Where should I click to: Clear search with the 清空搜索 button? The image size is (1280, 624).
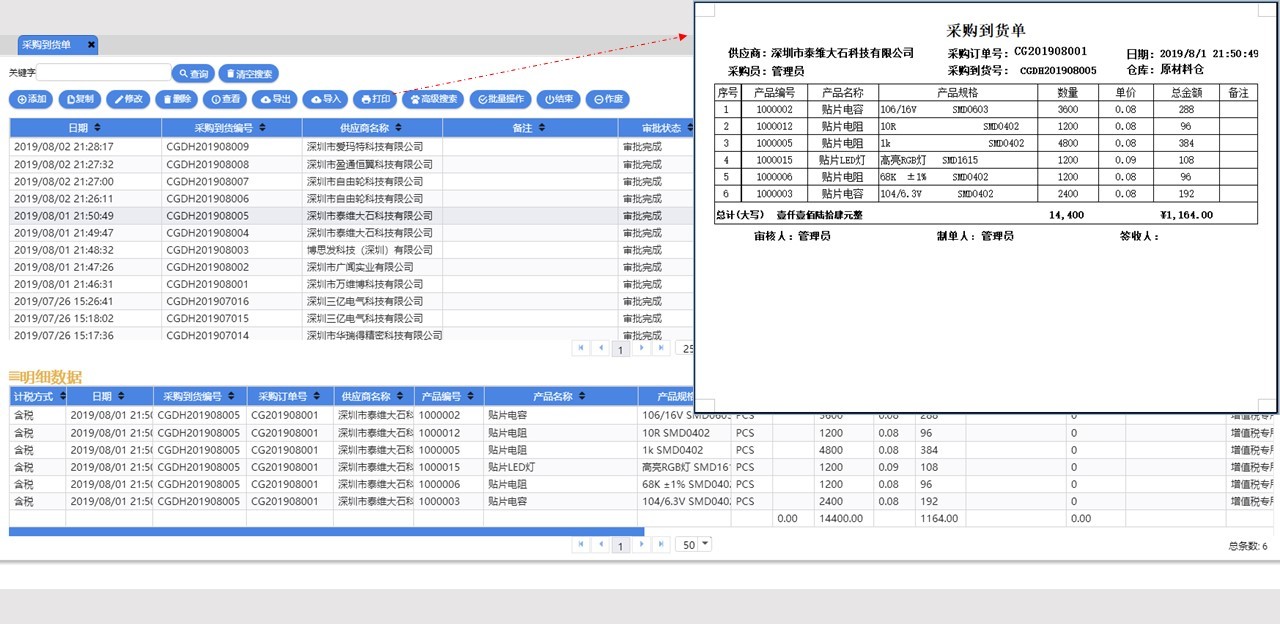248,73
